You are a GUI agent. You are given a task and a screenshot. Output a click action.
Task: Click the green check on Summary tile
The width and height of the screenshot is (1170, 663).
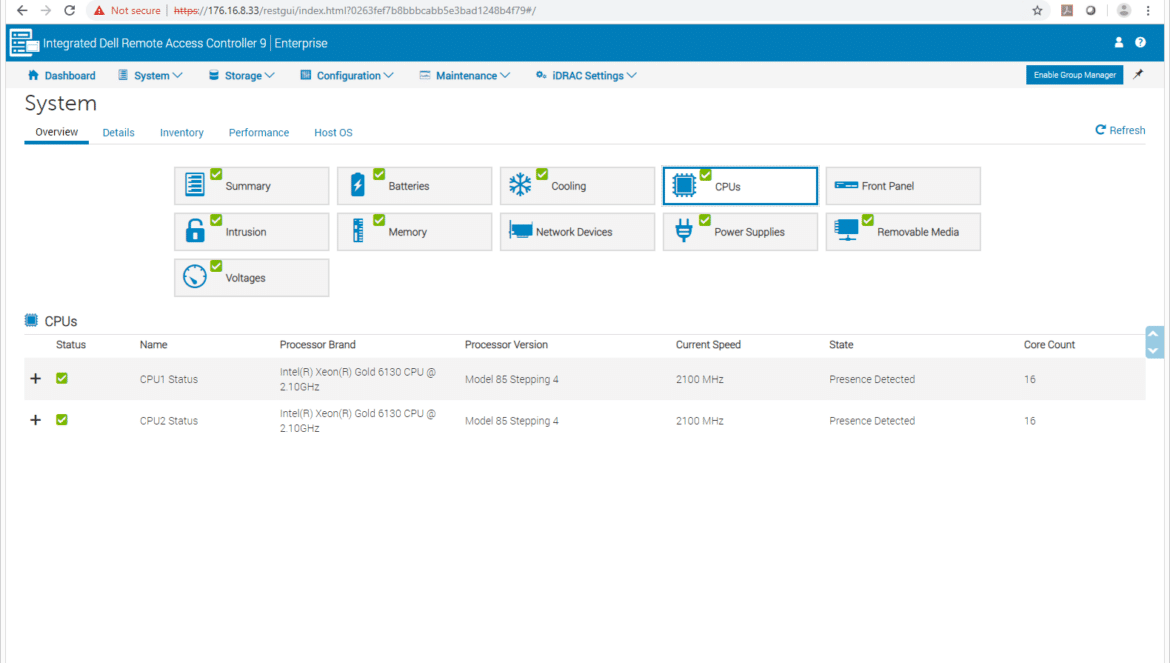tap(216, 174)
